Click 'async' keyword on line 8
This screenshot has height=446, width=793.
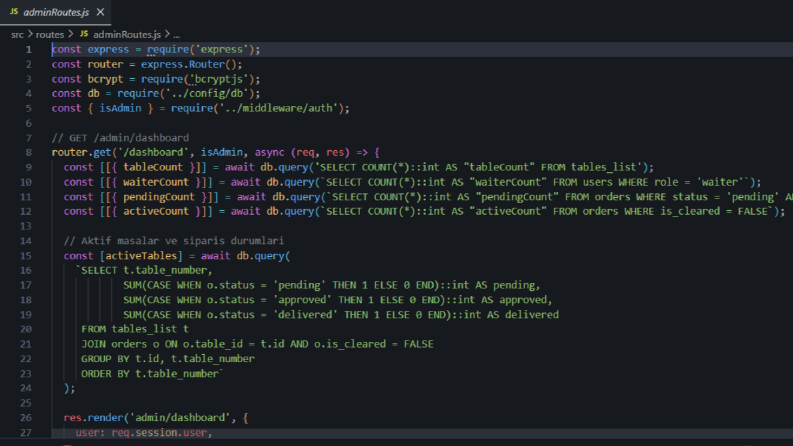(x=269, y=152)
